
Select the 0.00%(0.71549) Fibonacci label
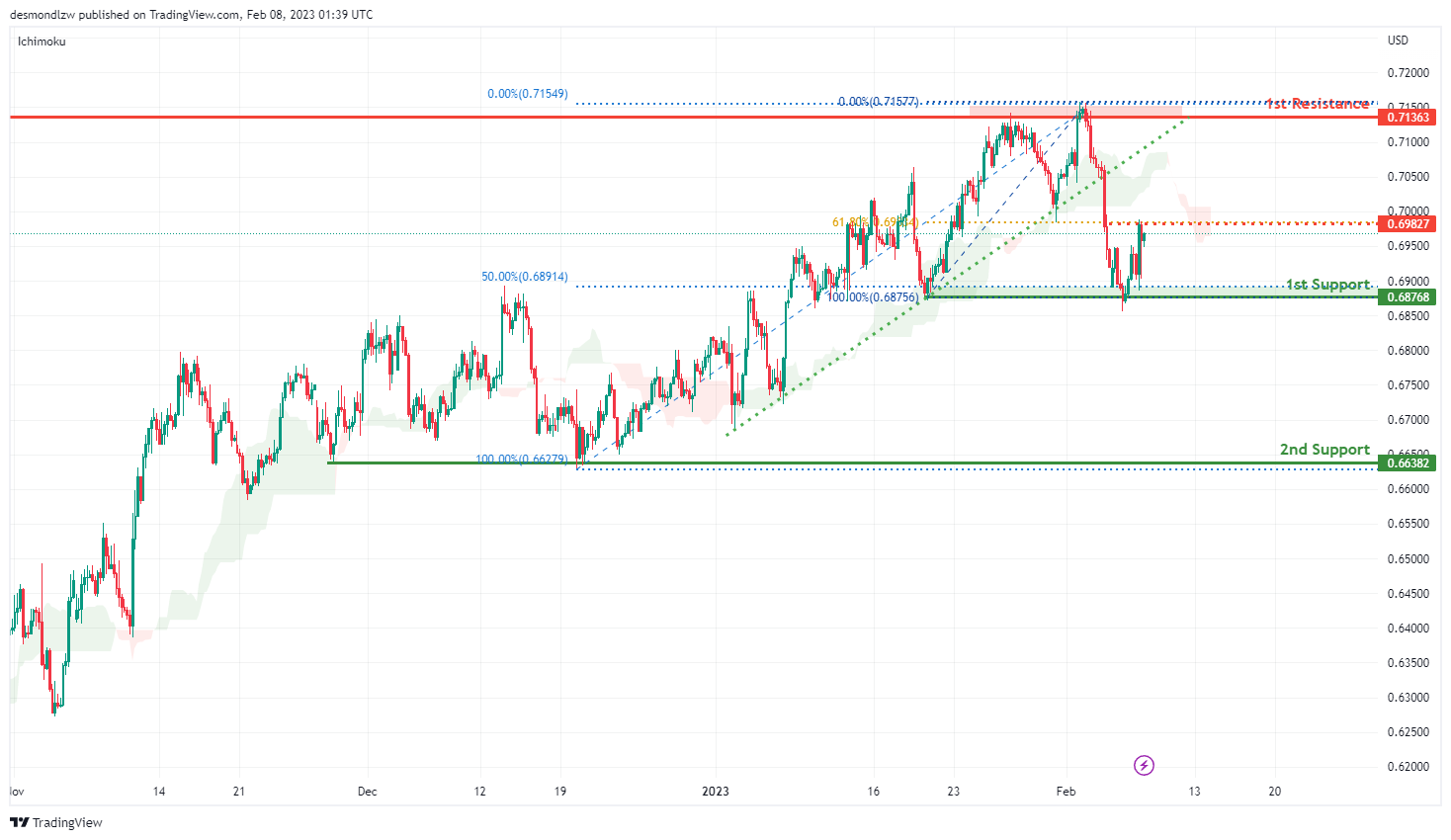pyautogui.click(x=527, y=94)
